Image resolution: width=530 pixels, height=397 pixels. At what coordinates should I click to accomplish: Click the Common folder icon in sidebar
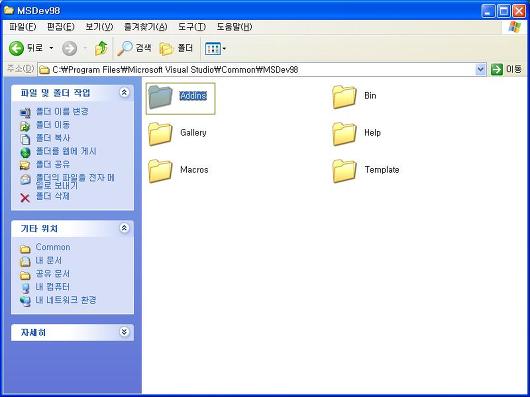(x=25, y=249)
